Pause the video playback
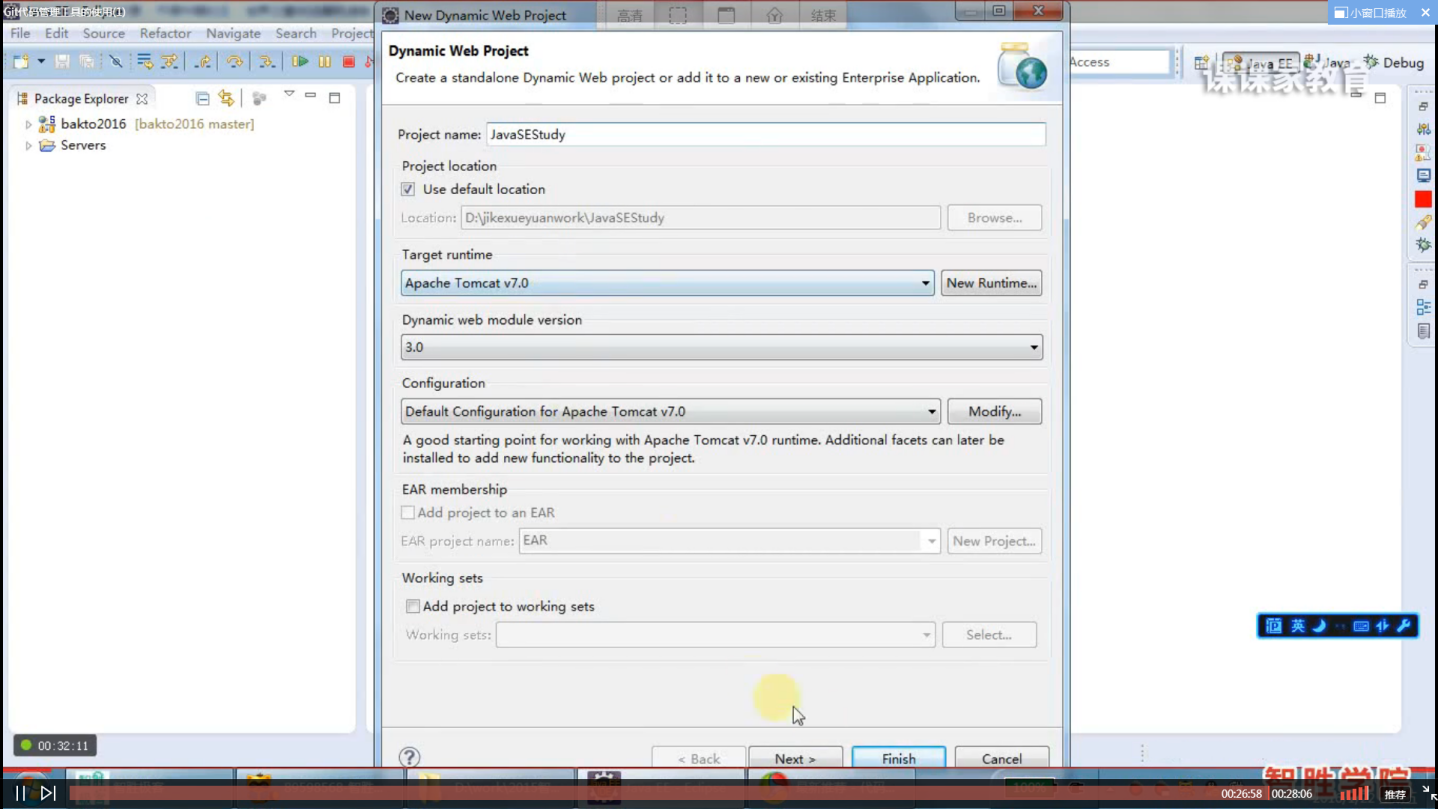Image resolution: width=1439 pixels, height=809 pixels. tap(20, 793)
